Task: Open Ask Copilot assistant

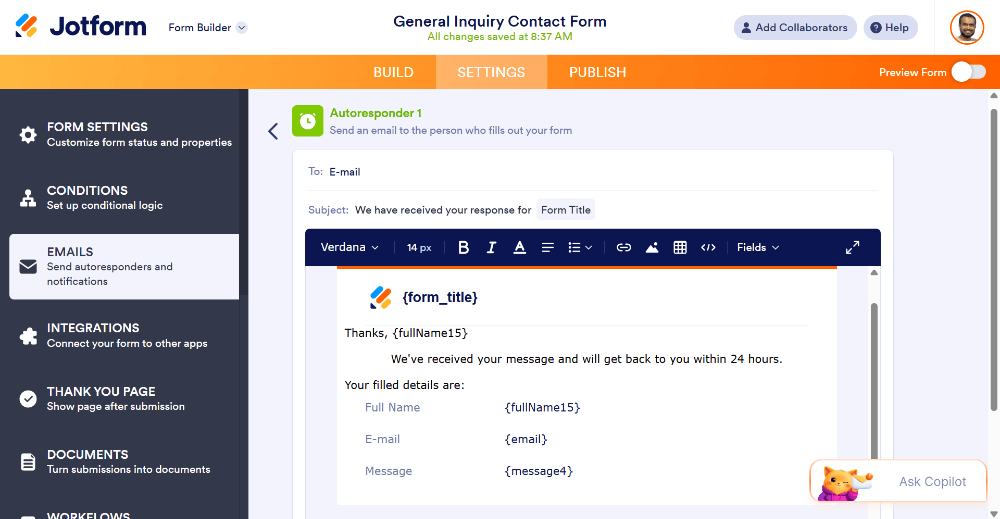Action: pyautogui.click(x=898, y=481)
